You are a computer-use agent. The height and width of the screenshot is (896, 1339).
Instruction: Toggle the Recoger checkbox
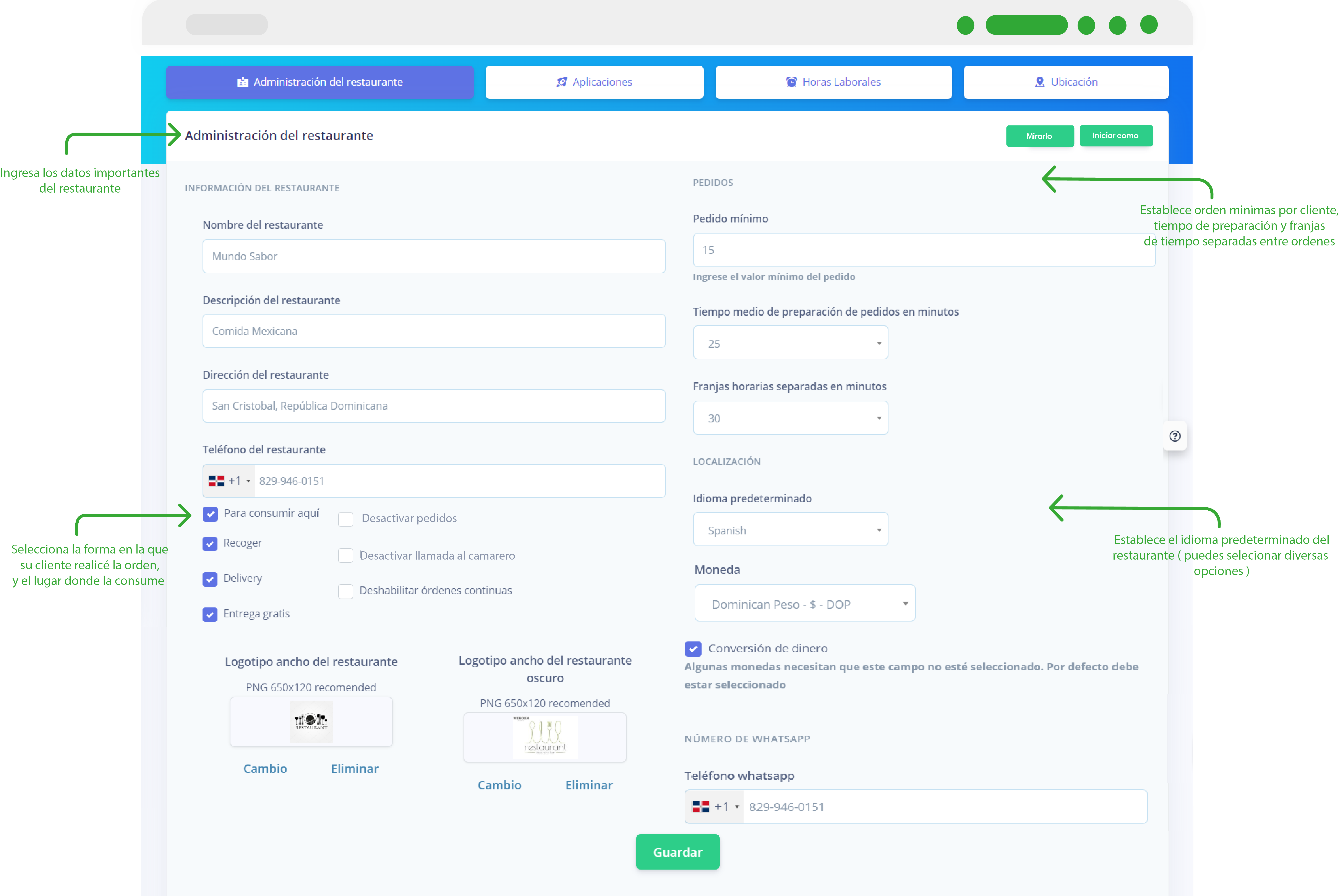[x=210, y=544]
